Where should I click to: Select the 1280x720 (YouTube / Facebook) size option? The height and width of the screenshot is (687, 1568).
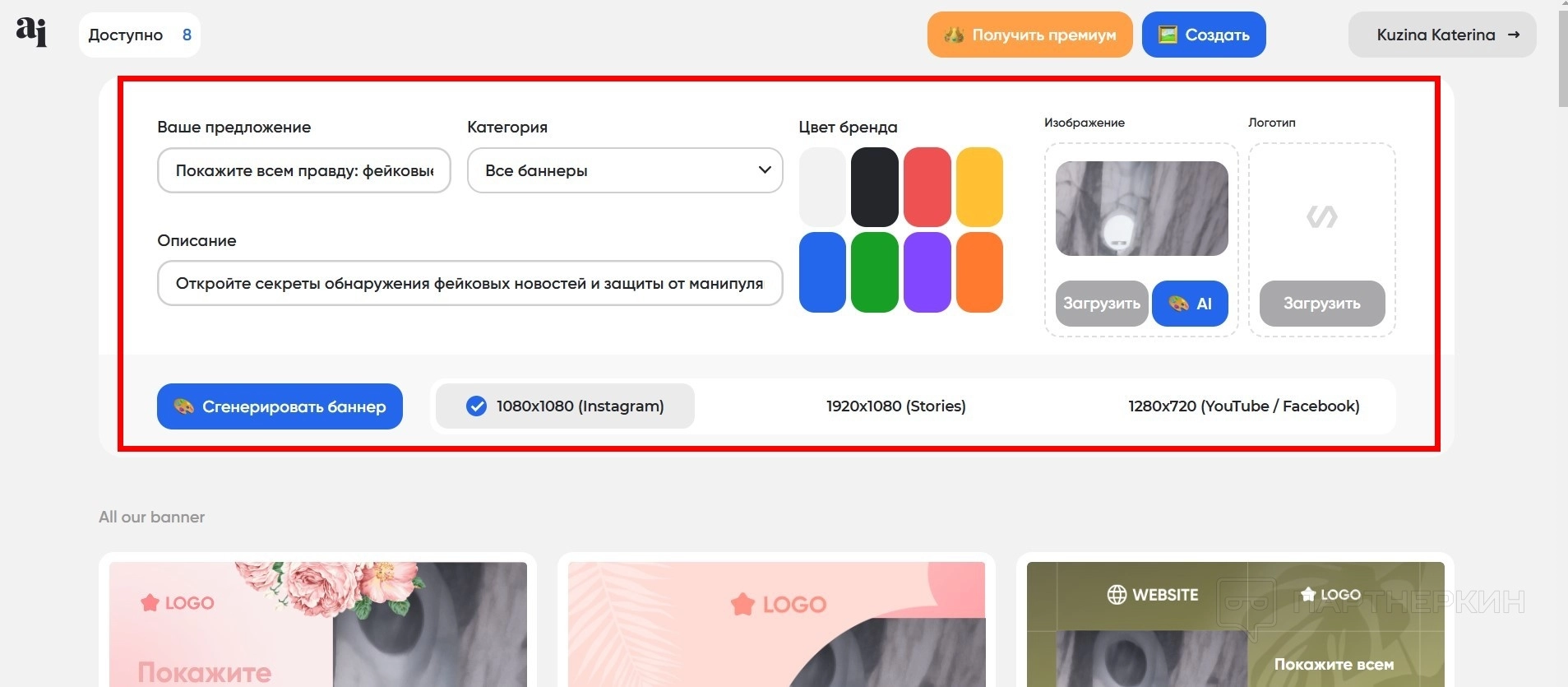coord(1243,406)
